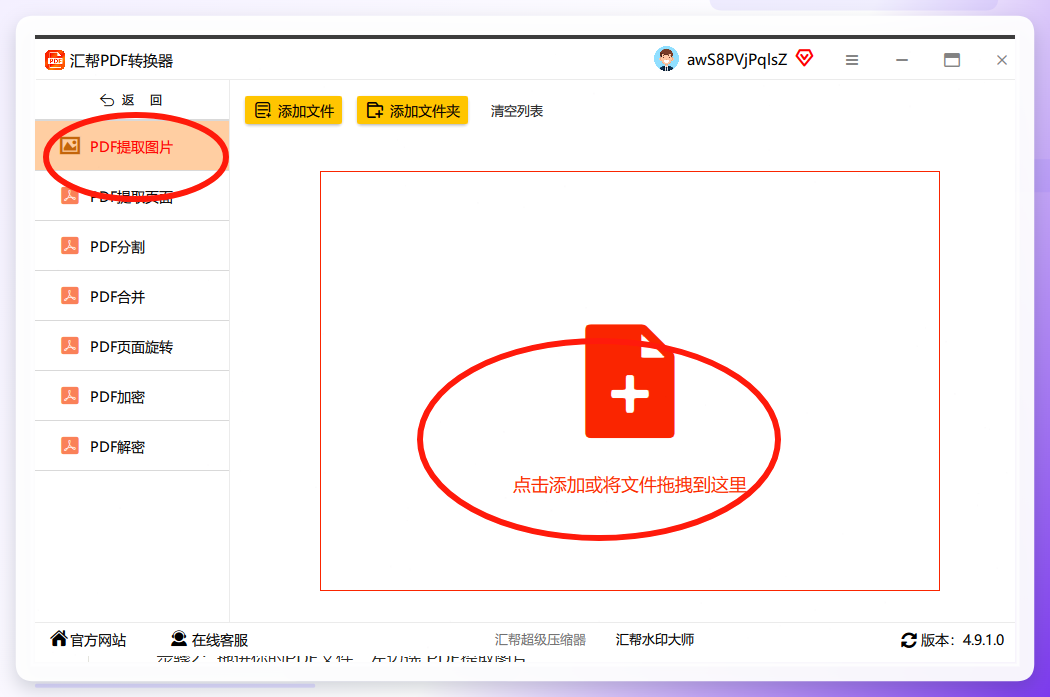This screenshot has width=1050, height=697.
Task: Click the headset icon for 在线客服
Action: click(x=179, y=639)
